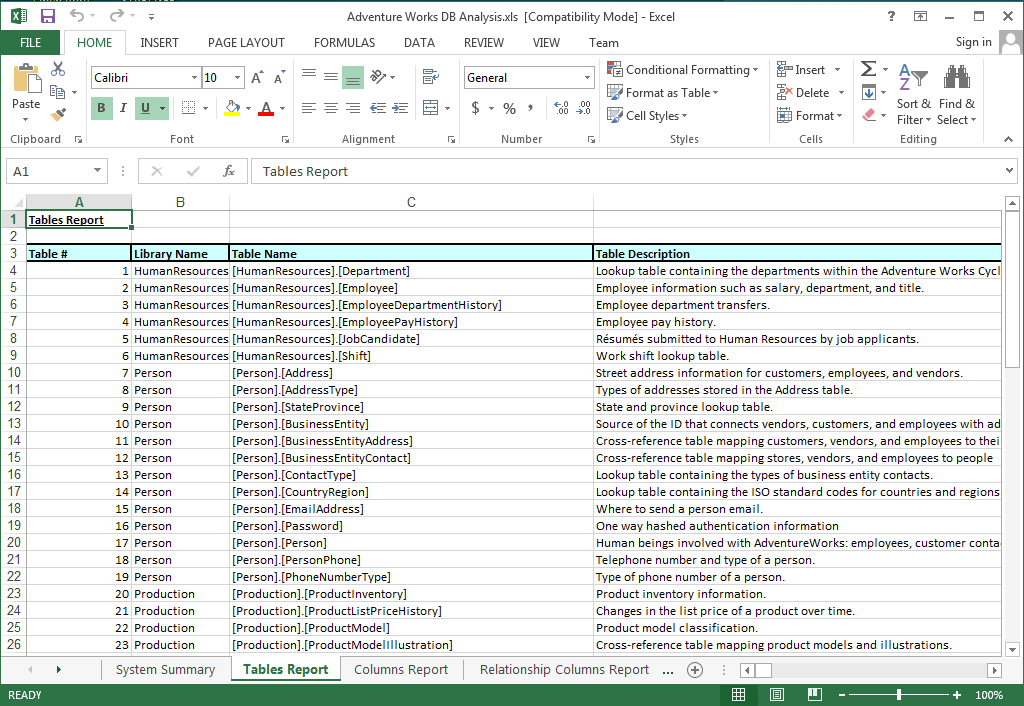Viewport: 1024px width, 706px height.
Task: Adjust the zoom slider handle
Action: click(x=899, y=695)
